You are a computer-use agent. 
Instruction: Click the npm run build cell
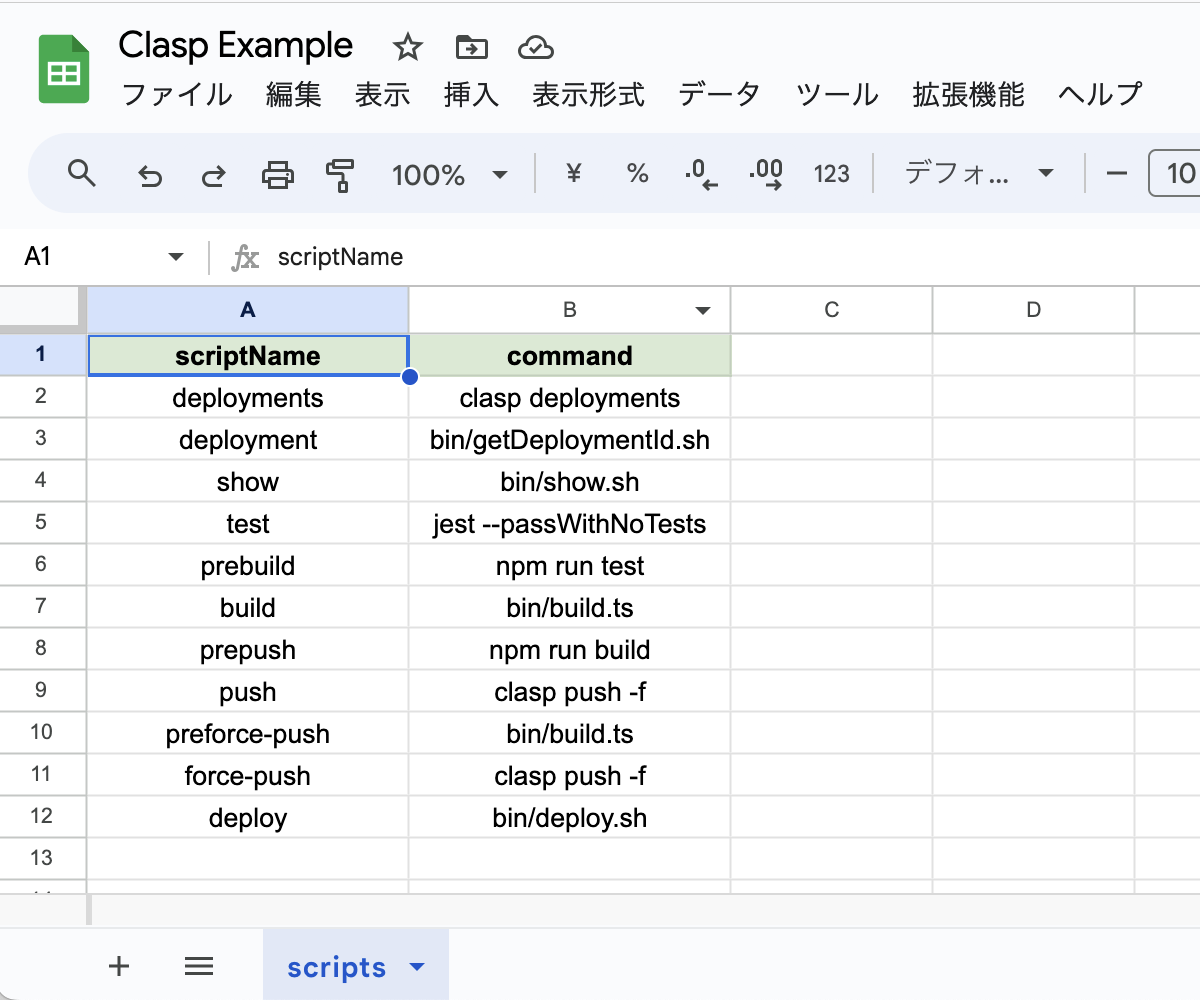click(x=570, y=650)
